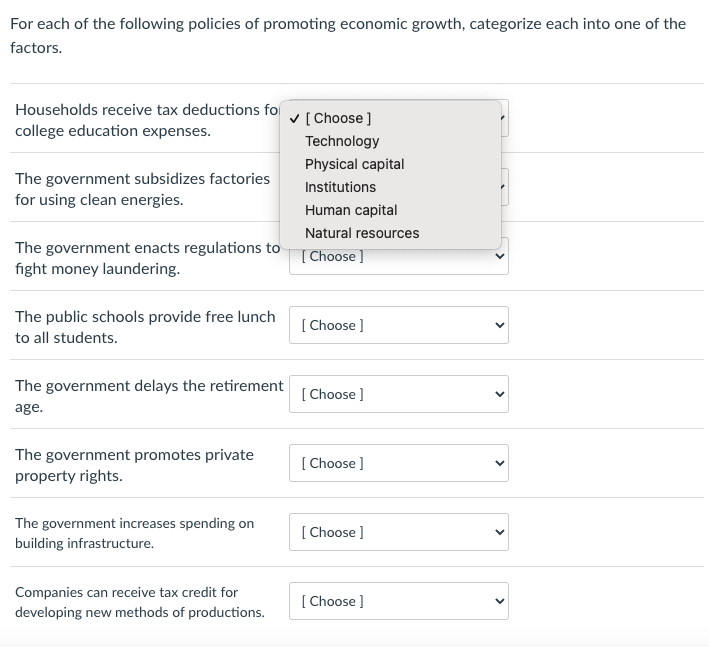
Task: Choose Natural resources in dropdown list
Action: click(362, 233)
